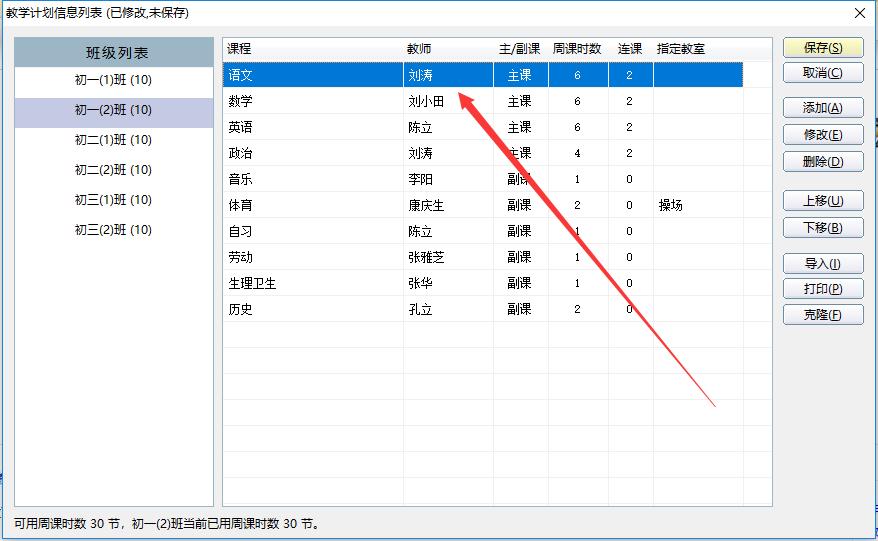Click teacher 陈立 in the 英语 row

(420, 127)
